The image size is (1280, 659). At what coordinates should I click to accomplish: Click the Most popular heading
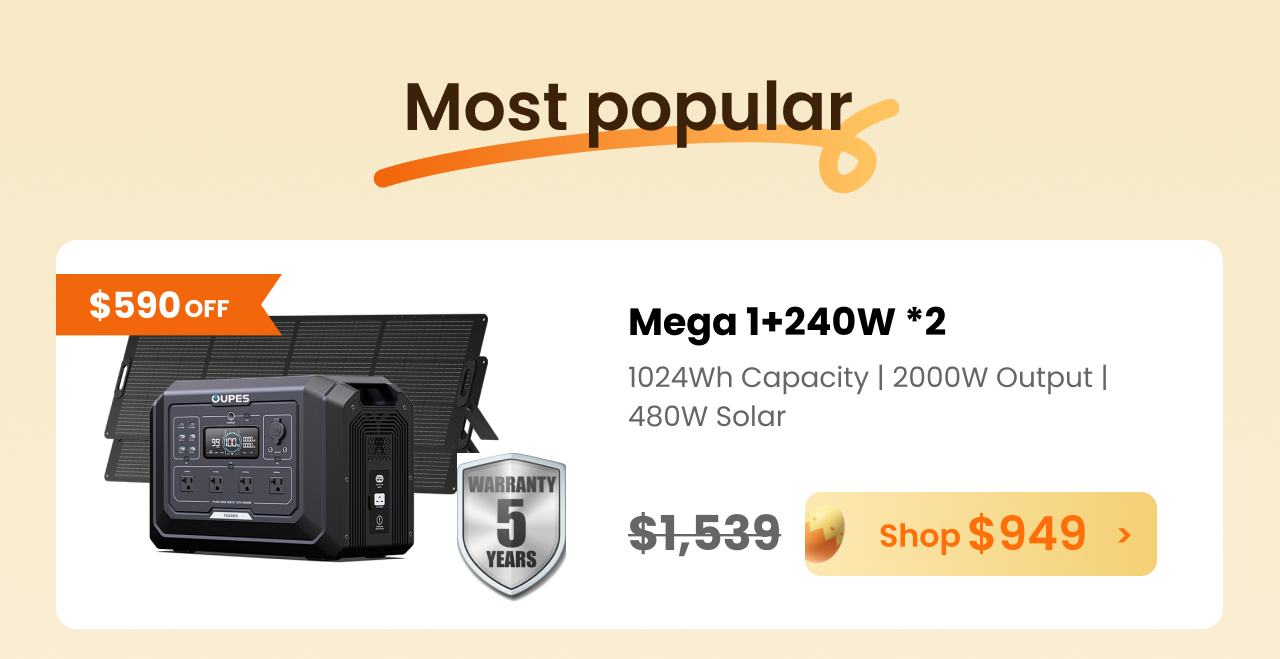628,107
